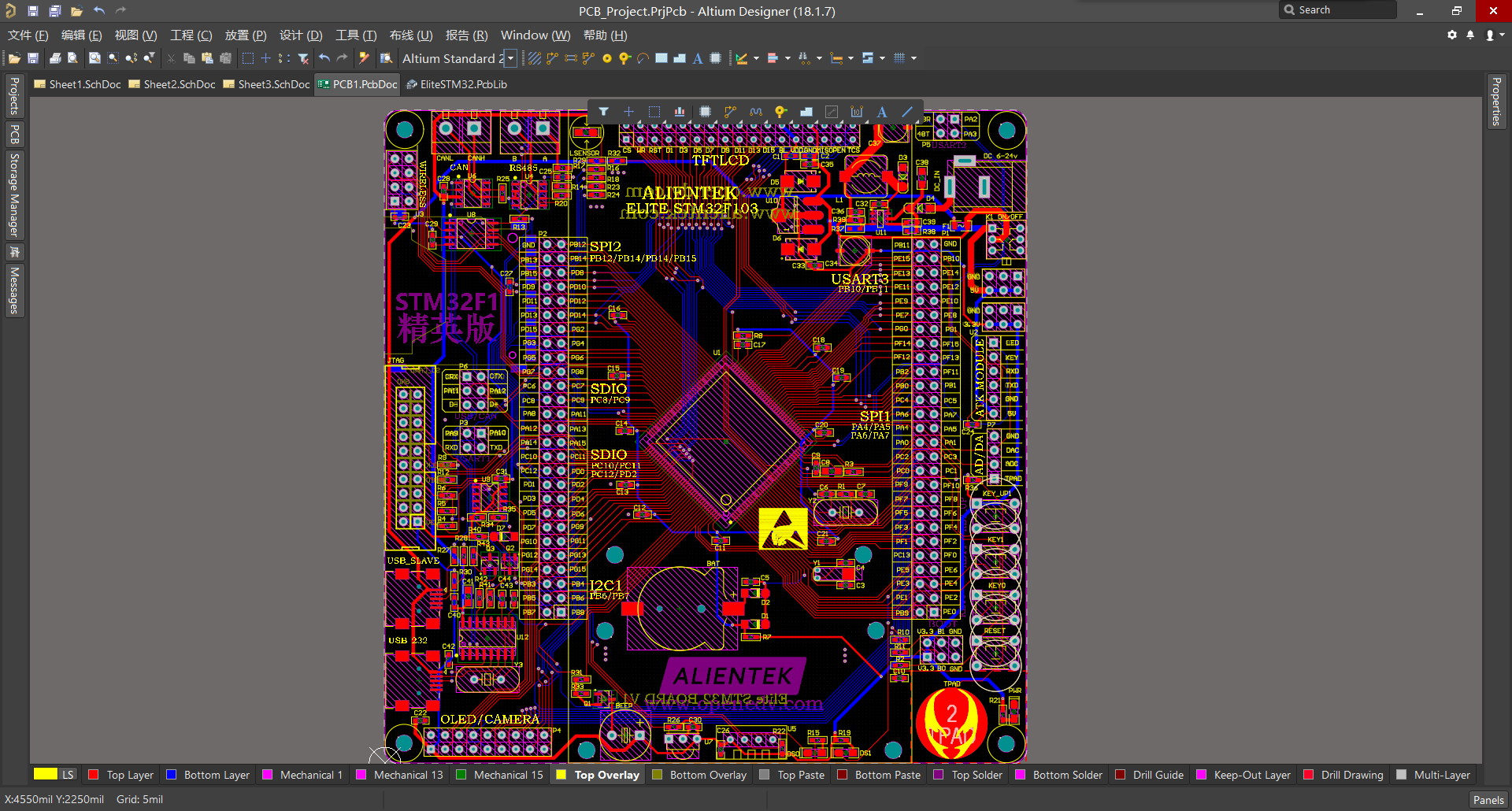Image resolution: width=1512 pixels, height=811 pixels.
Task: Open the Window (W) menu
Action: [535, 35]
